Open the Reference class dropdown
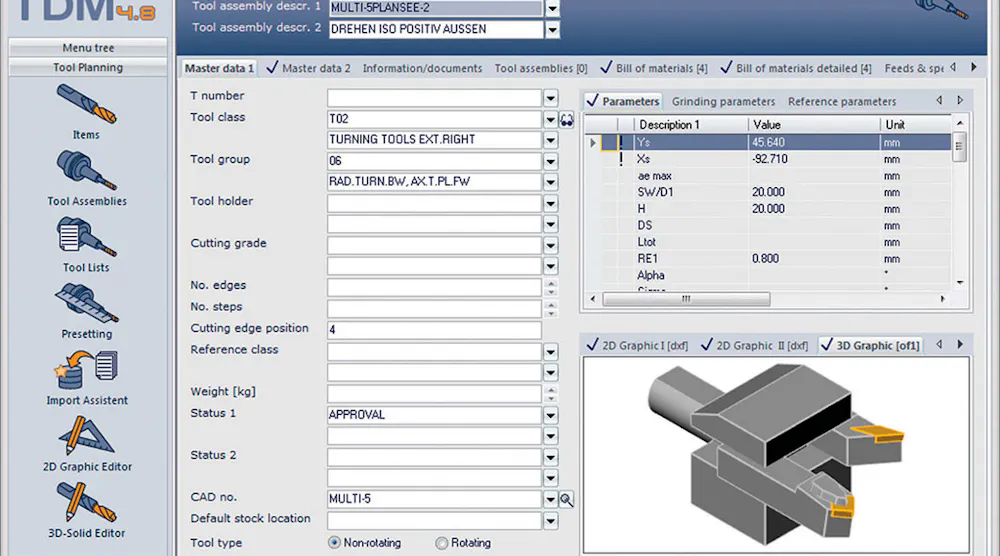 pyautogui.click(x=550, y=352)
